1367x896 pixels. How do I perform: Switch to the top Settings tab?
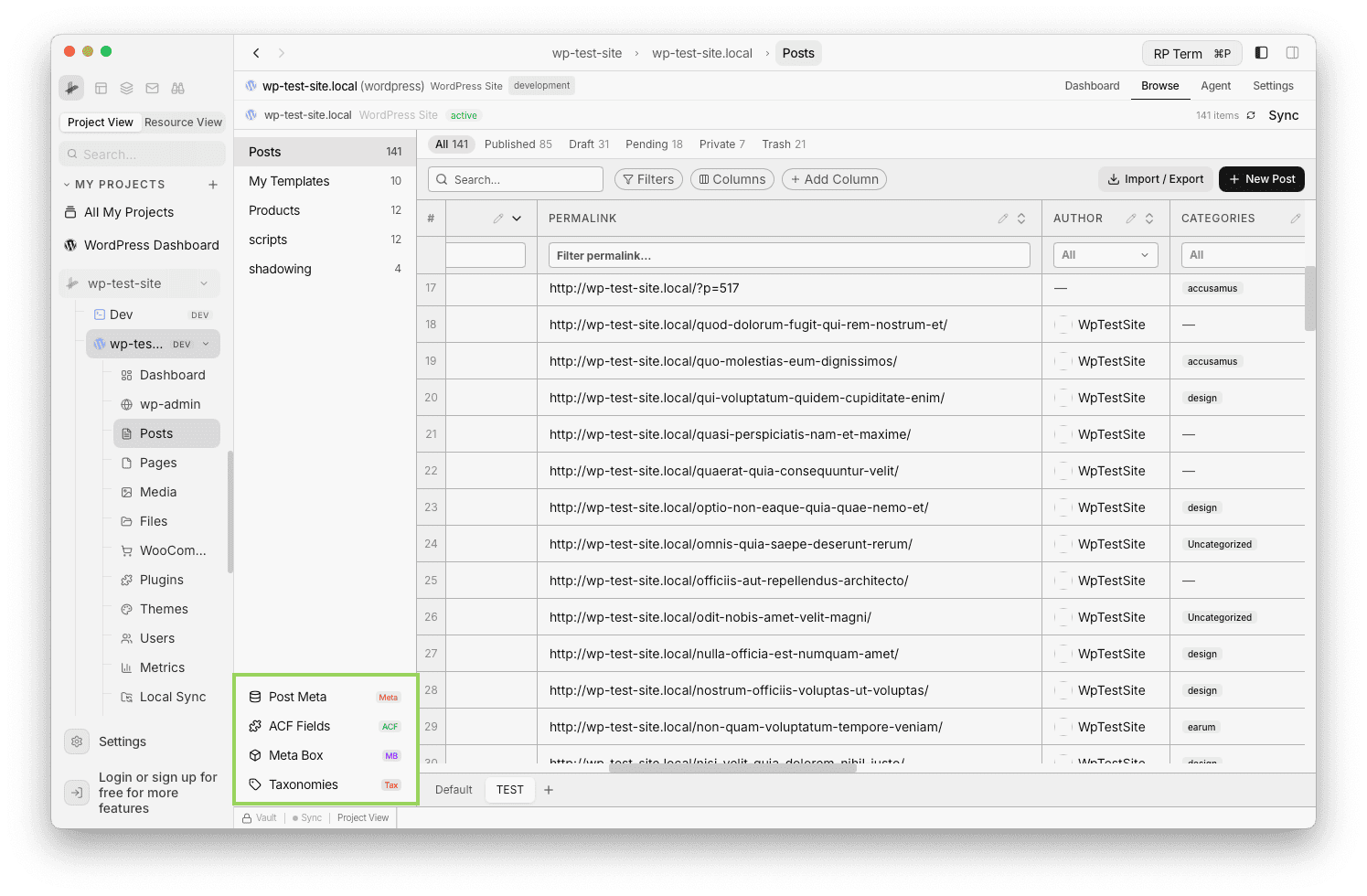(x=1273, y=86)
